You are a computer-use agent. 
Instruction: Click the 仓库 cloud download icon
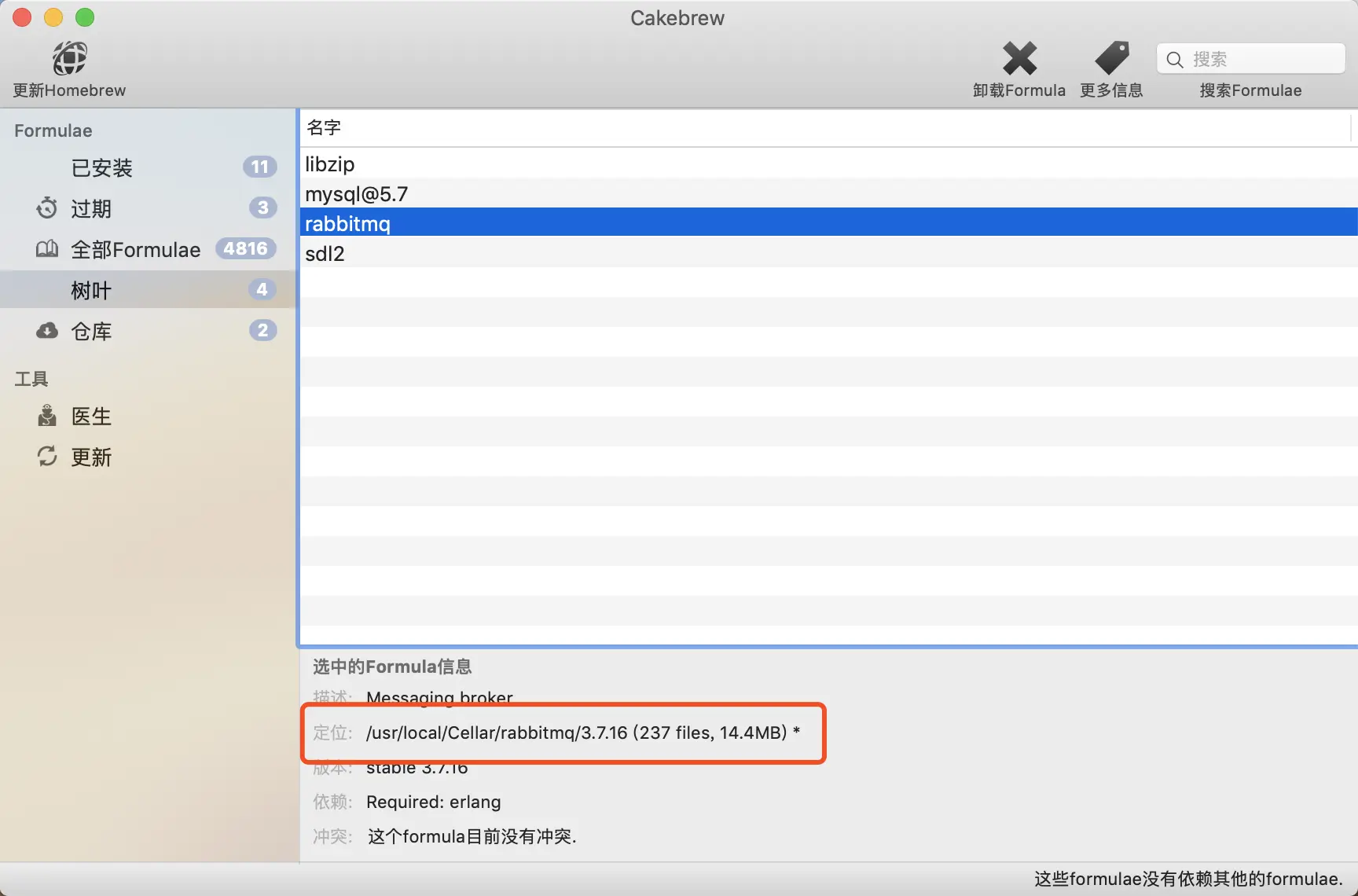[x=47, y=331]
